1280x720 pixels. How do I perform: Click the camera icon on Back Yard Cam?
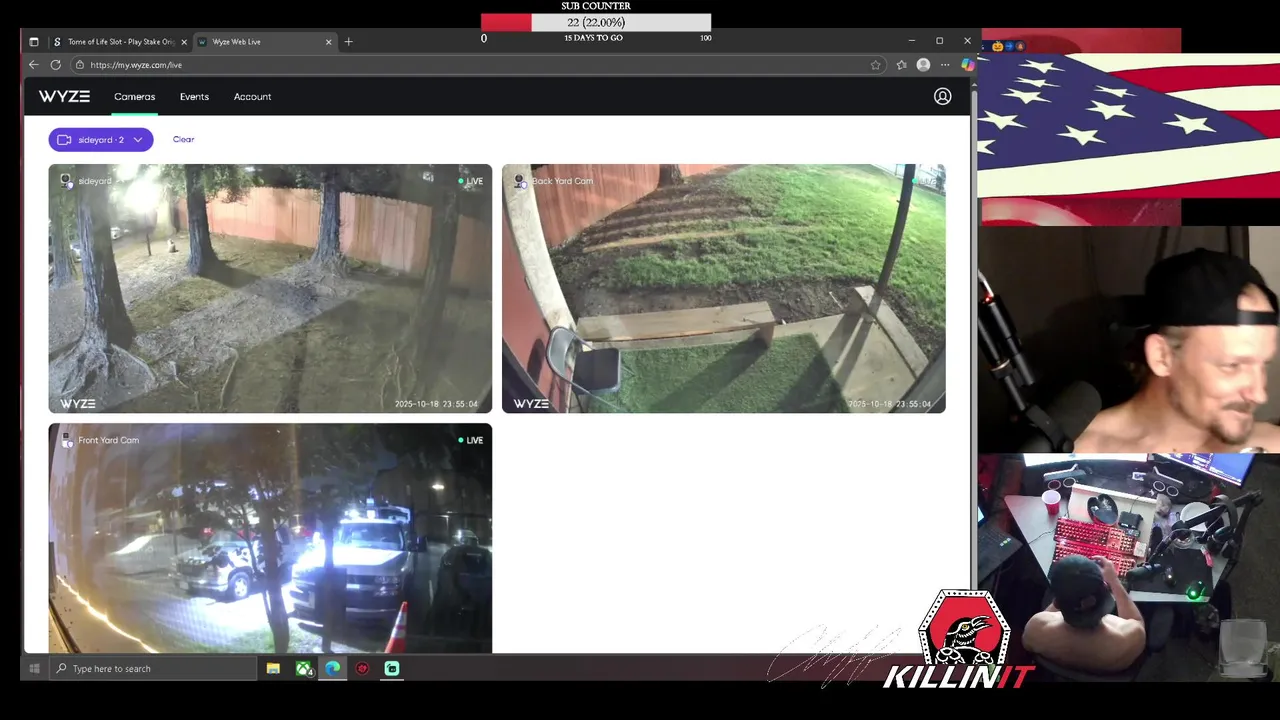(x=520, y=181)
